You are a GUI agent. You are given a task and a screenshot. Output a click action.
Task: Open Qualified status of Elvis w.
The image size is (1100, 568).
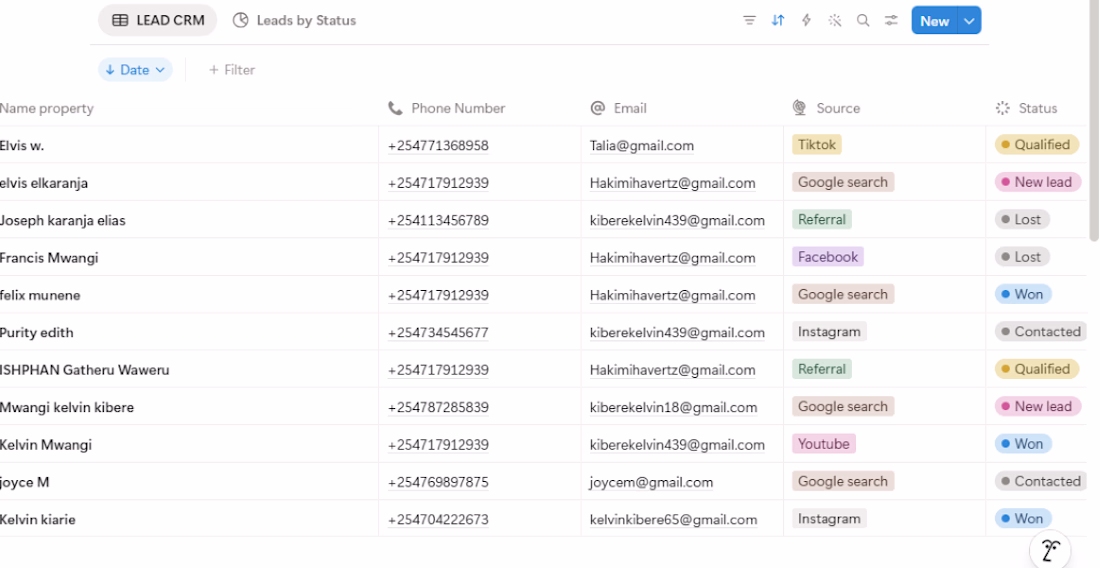pos(1036,144)
